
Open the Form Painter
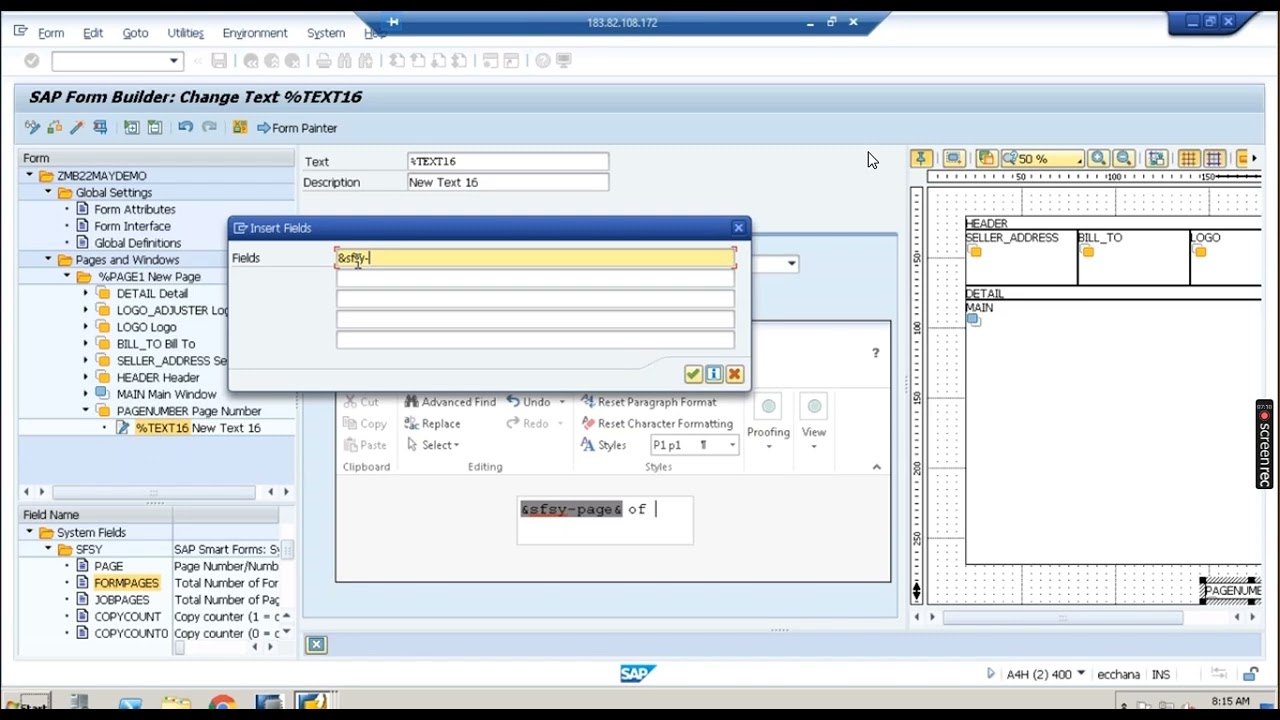pyautogui.click(x=297, y=128)
